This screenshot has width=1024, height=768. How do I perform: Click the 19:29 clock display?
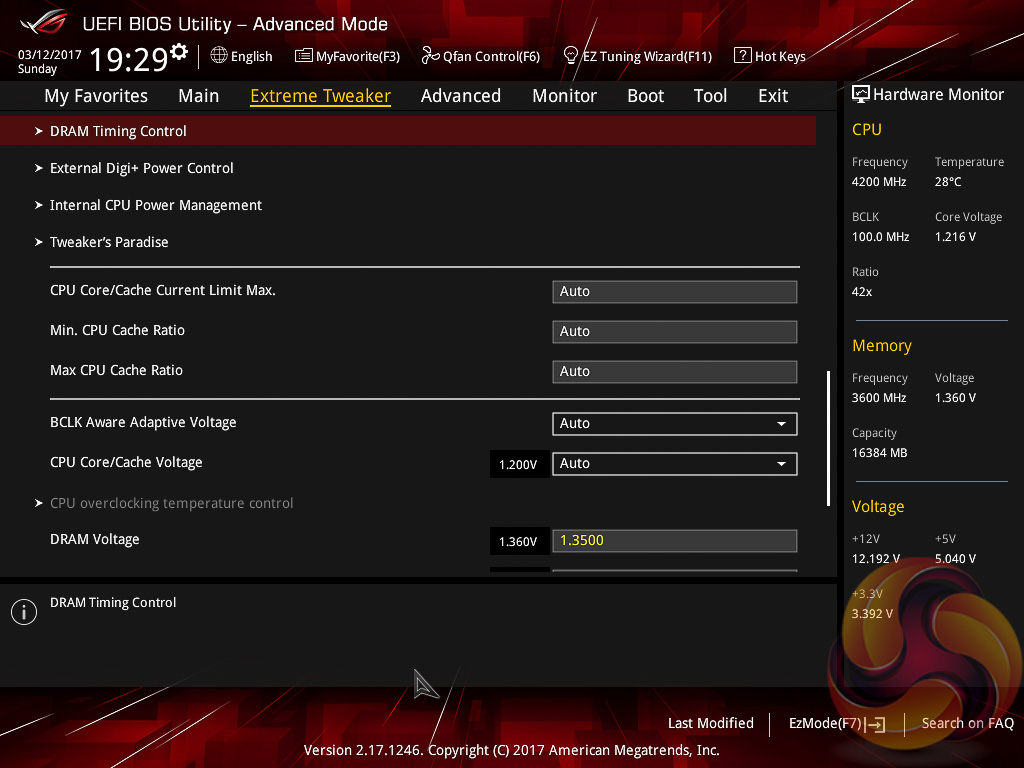coord(129,59)
